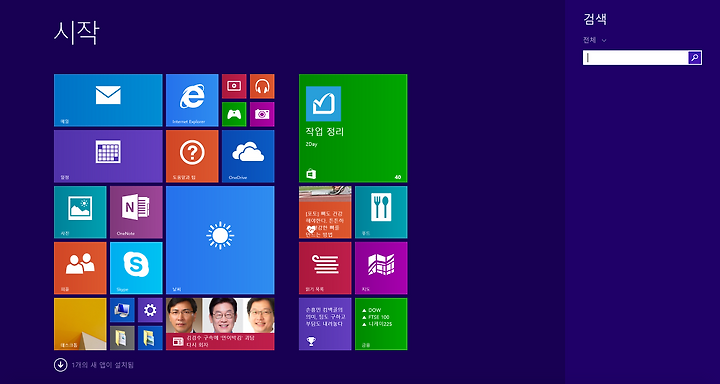The height and width of the screenshot is (384, 720).
Task: Open the News tile with three portraits
Action: (220, 324)
